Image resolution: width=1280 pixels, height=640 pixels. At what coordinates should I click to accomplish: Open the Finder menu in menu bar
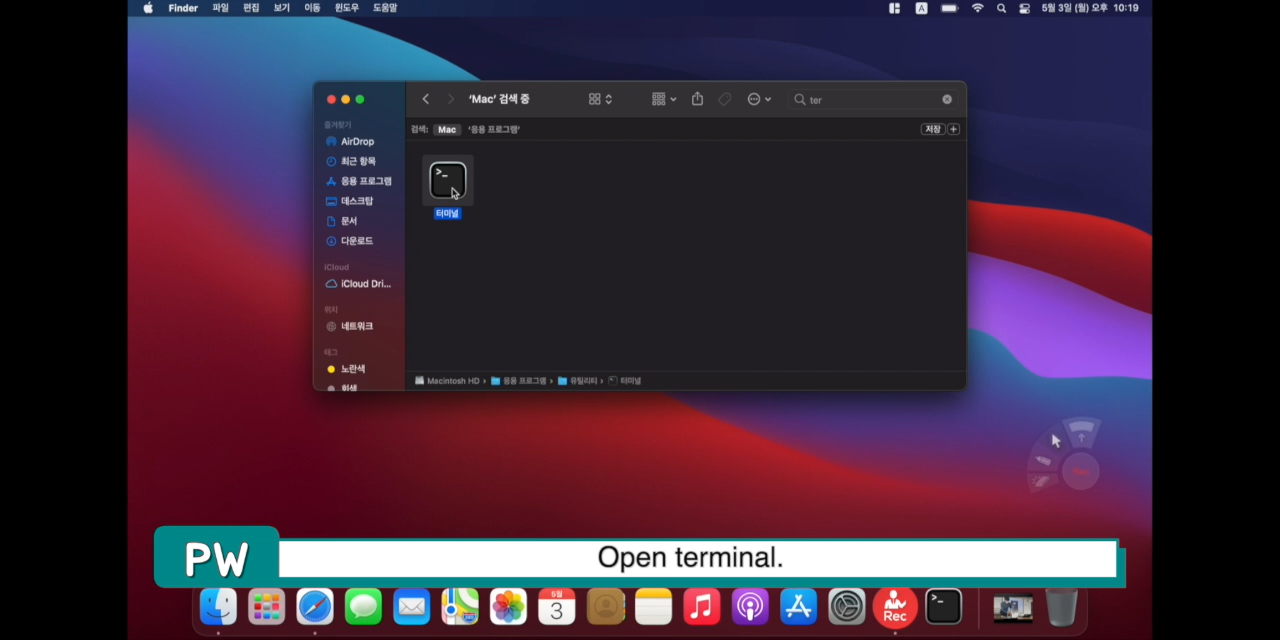click(183, 8)
